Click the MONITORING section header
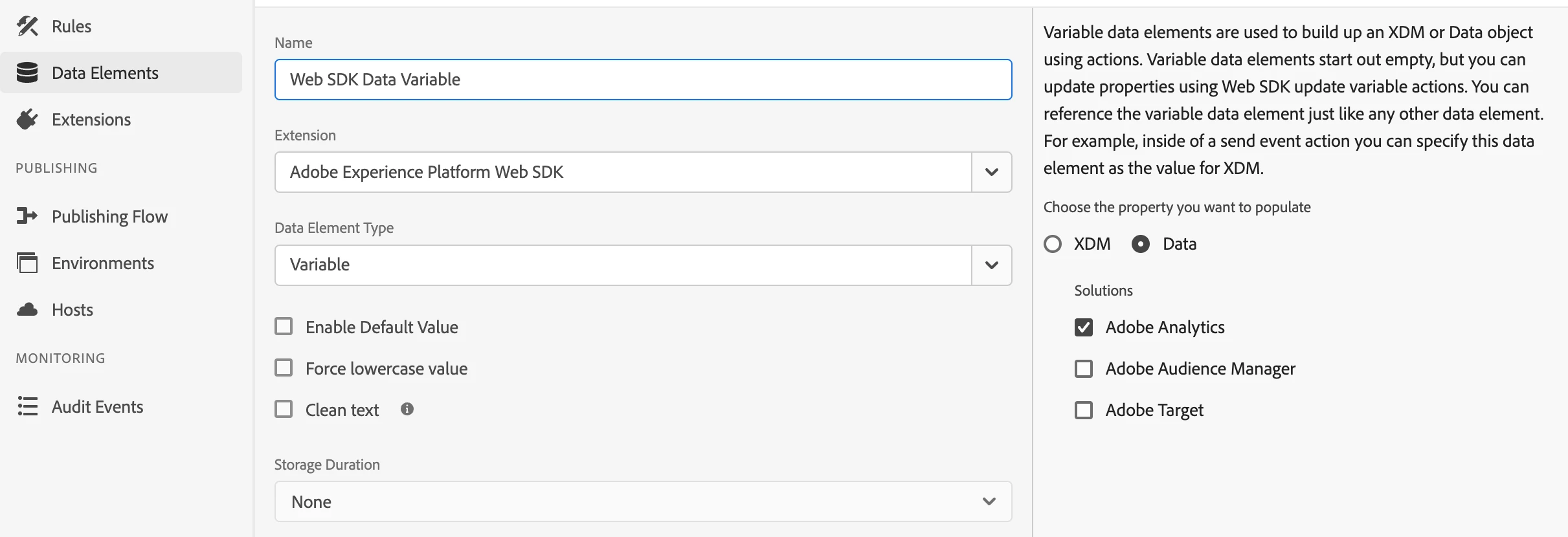This screenshot has width=1568, height=537. (x=60, y=358)
